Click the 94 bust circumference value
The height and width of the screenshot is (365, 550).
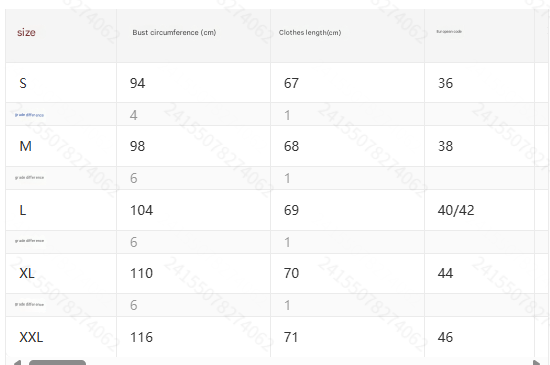click(x=138, y=83)
